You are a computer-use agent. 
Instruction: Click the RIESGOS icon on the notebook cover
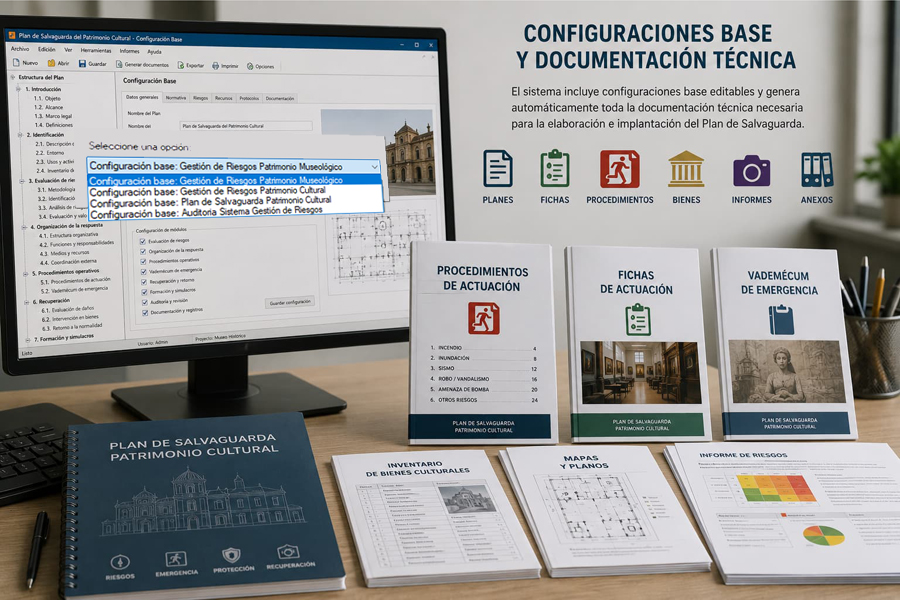click(120, 562)
